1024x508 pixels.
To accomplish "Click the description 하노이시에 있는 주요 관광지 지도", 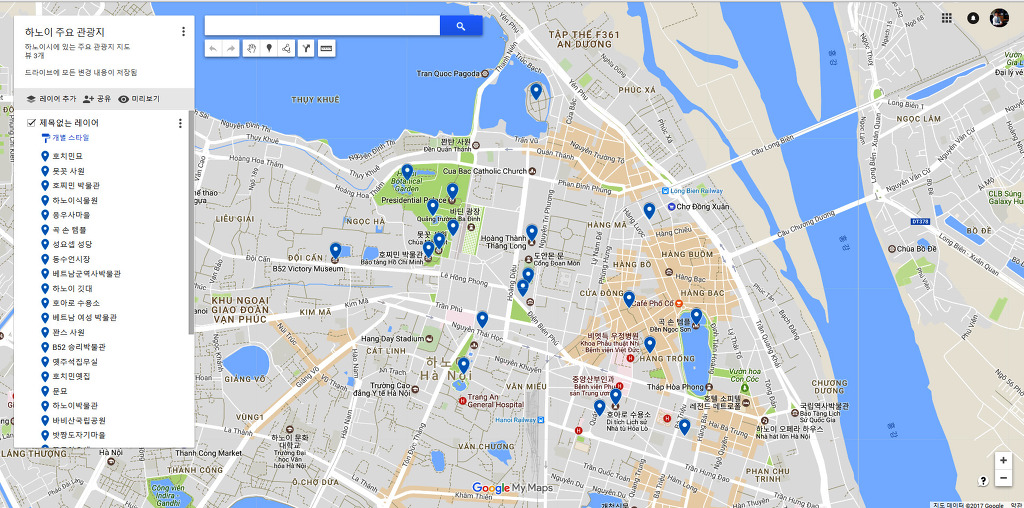I will (77, 46).
